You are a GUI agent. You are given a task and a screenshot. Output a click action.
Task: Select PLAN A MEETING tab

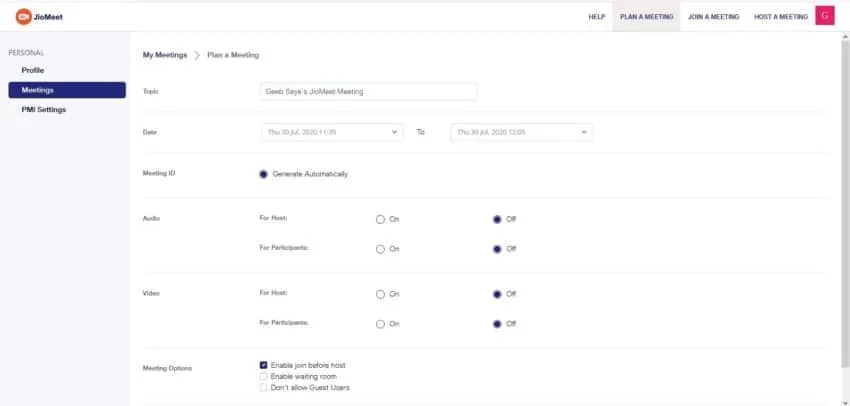(646, 17)
